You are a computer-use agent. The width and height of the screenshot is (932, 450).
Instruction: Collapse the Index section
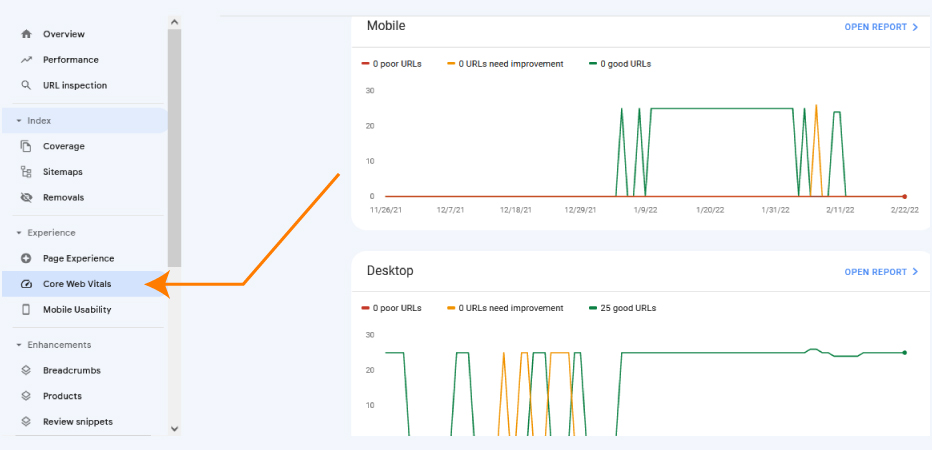18,121
